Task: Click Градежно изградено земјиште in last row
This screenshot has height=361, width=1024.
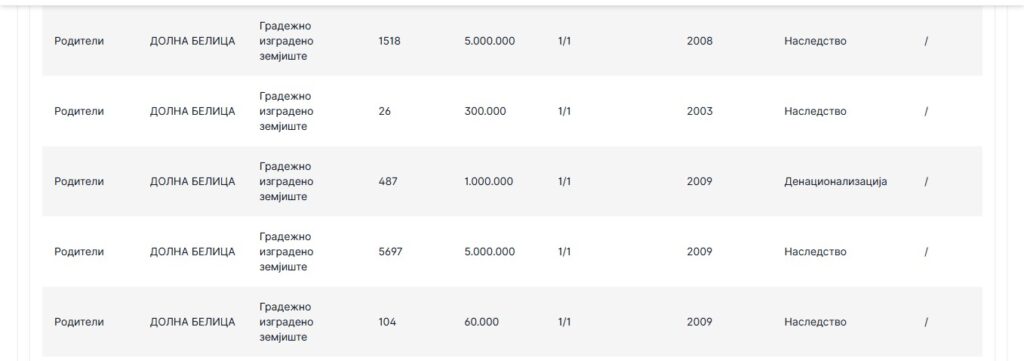Action: click(286, 322)
